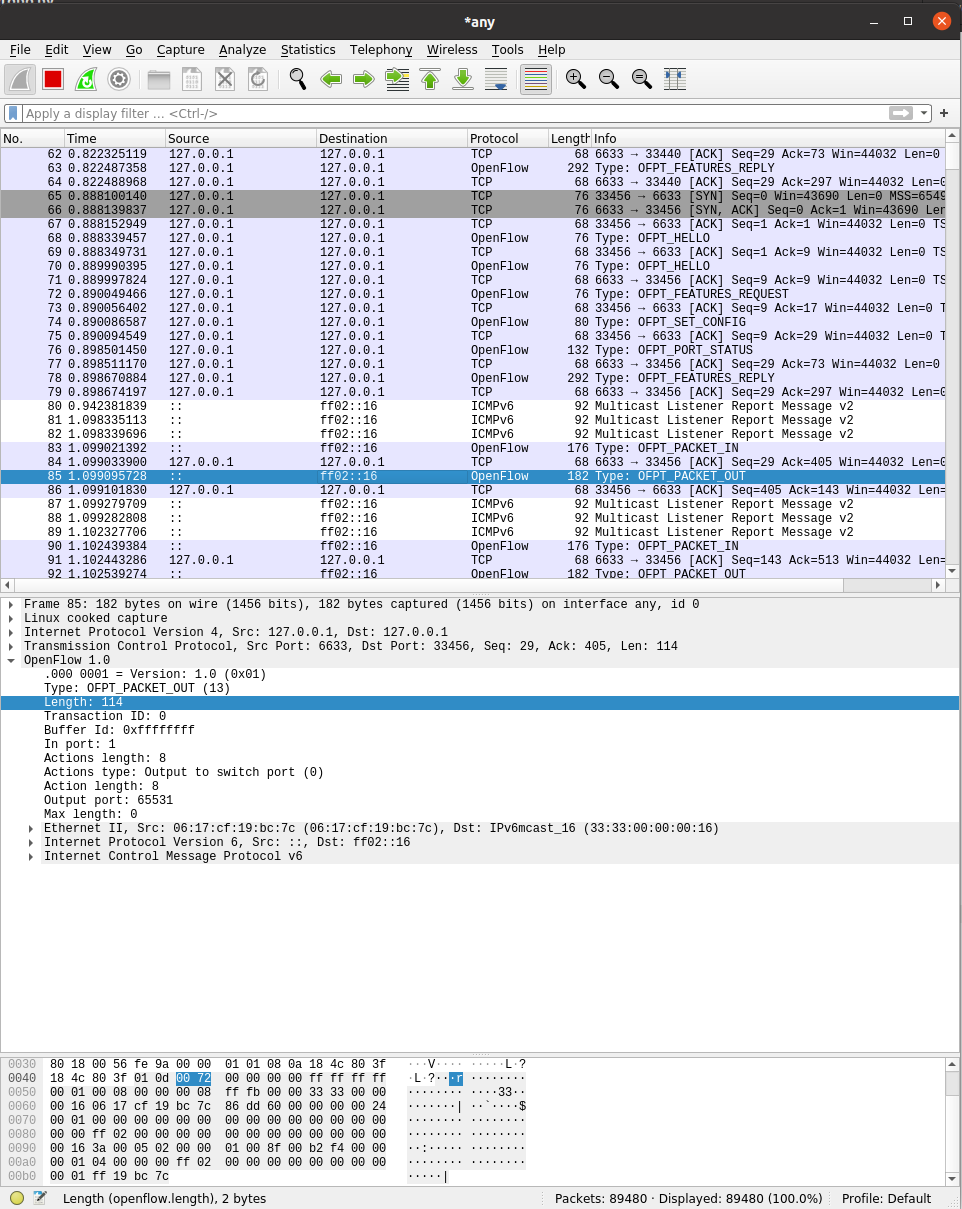Open the Telephony menu
962x1209 pixels.
click(x=381, y=49)
